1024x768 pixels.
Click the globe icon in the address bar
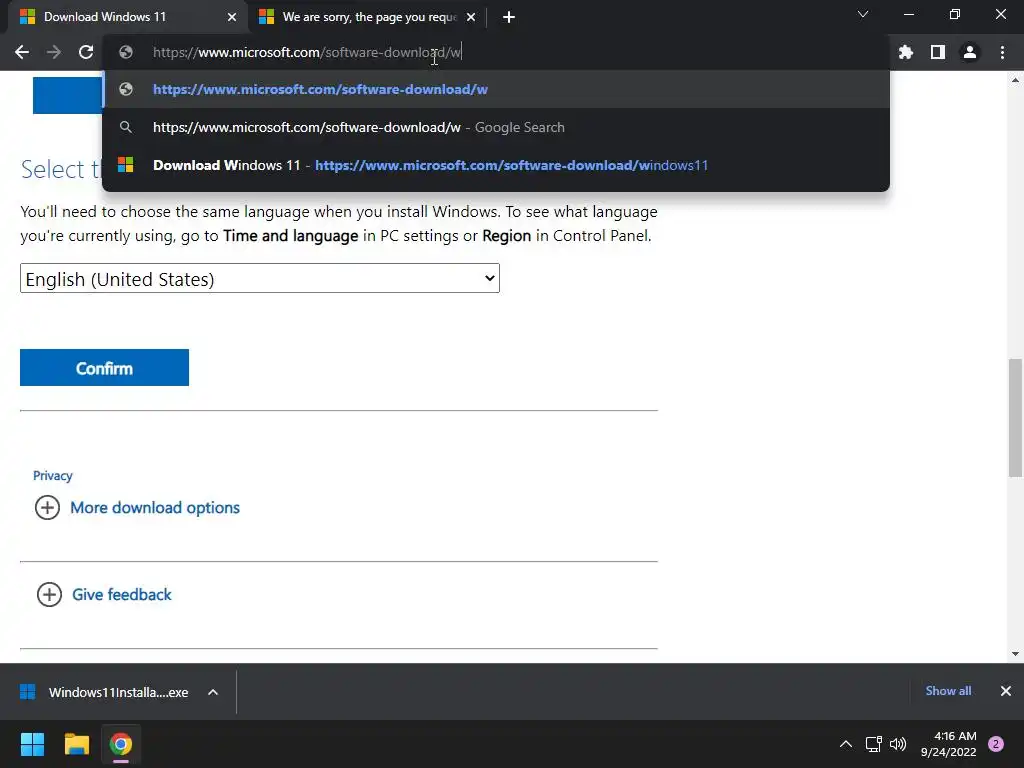click(126, 52)
